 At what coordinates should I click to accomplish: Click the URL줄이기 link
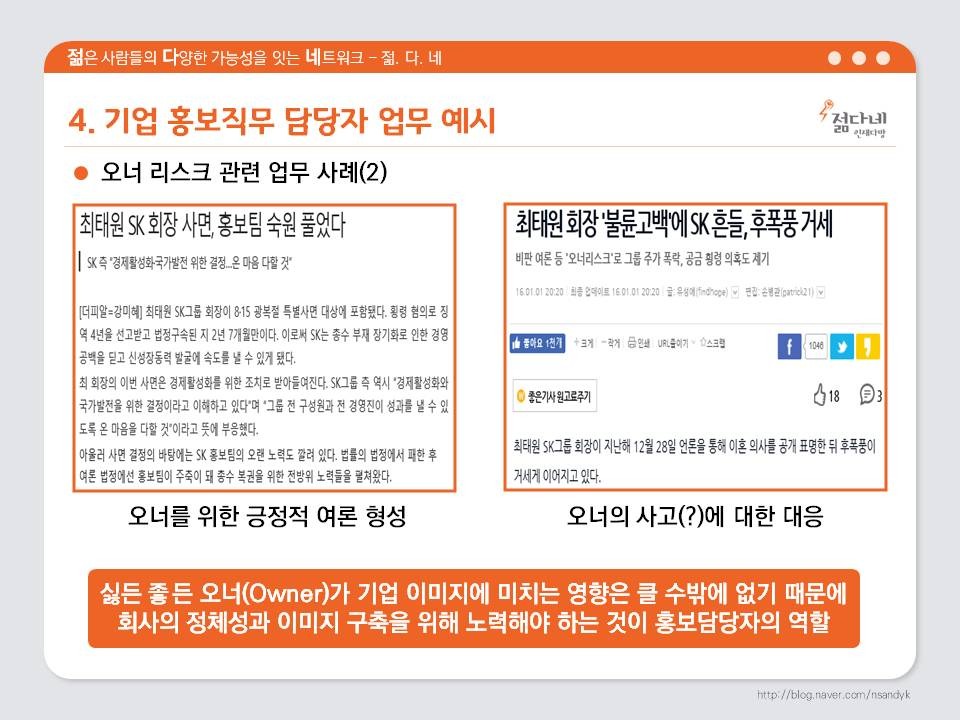pos(673,343)
